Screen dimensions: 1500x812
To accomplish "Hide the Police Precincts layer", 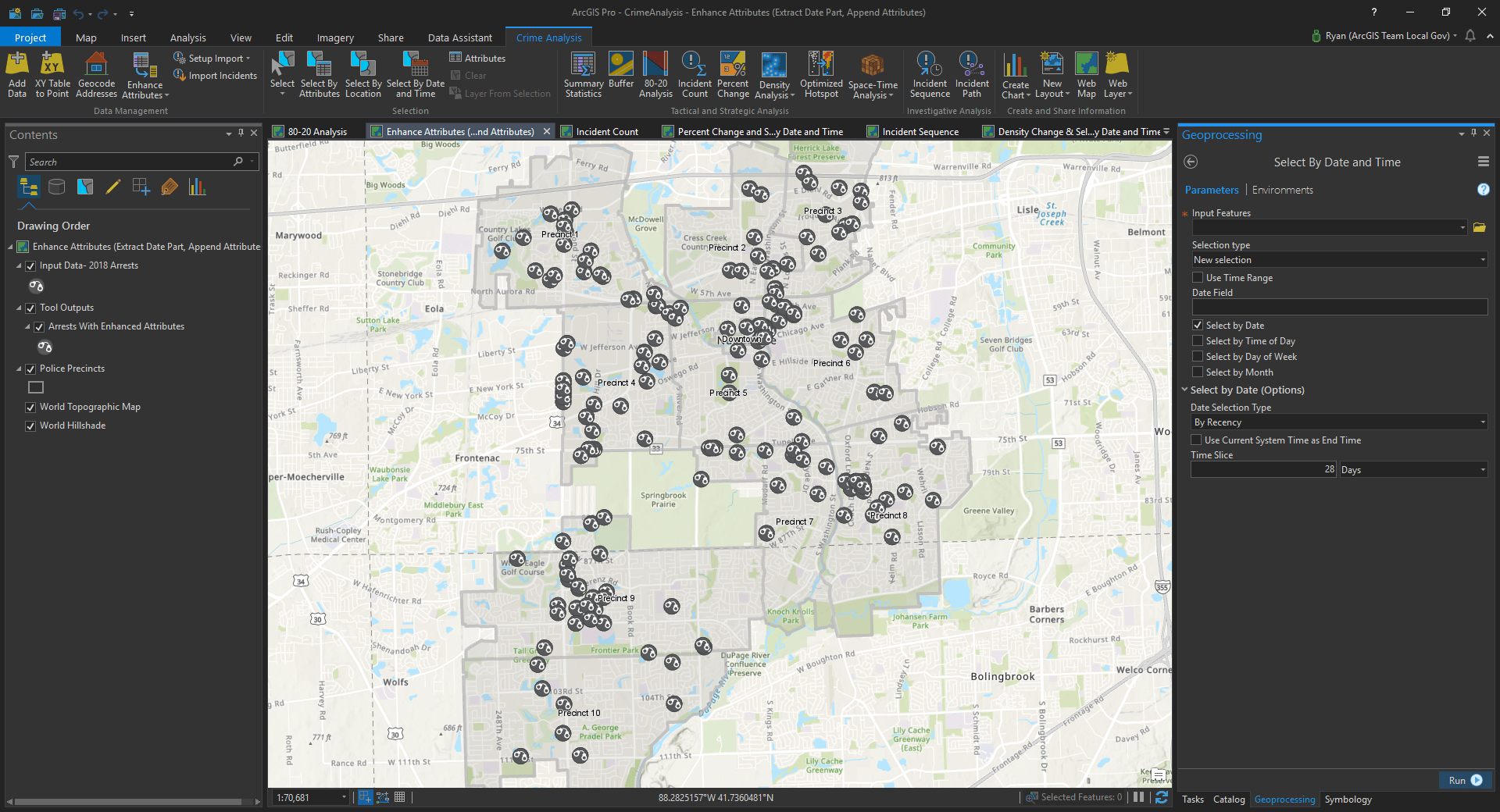I will [x=30, y=369].
